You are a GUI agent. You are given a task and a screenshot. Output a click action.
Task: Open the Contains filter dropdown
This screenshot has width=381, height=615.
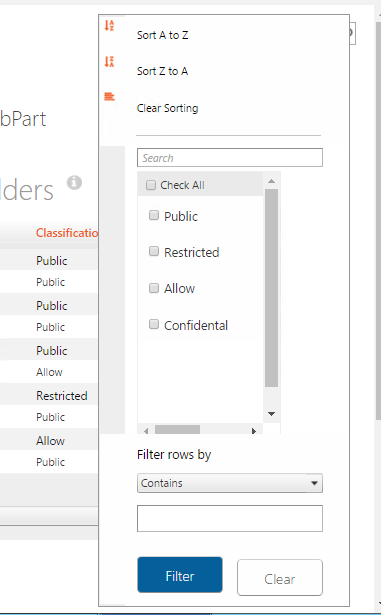pos(230,483)
